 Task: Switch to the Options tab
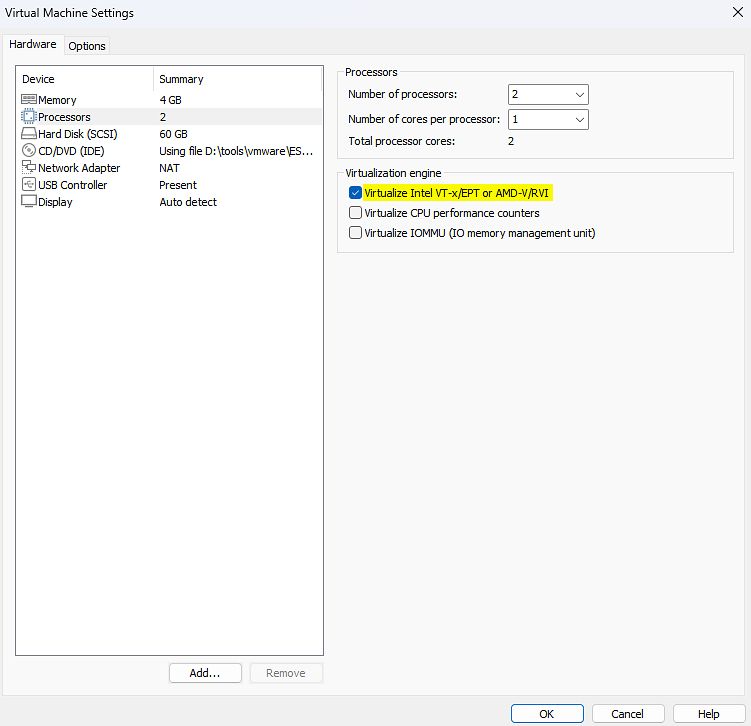click(x=87, y=46)
